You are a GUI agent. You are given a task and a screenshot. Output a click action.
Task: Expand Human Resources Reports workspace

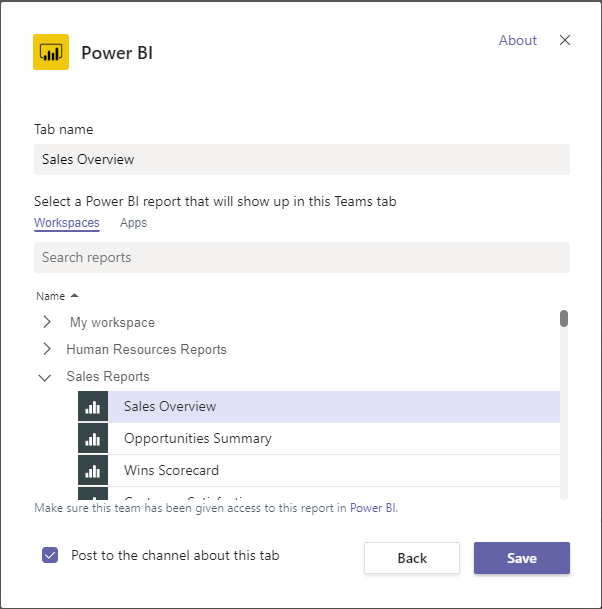[47, 349]
